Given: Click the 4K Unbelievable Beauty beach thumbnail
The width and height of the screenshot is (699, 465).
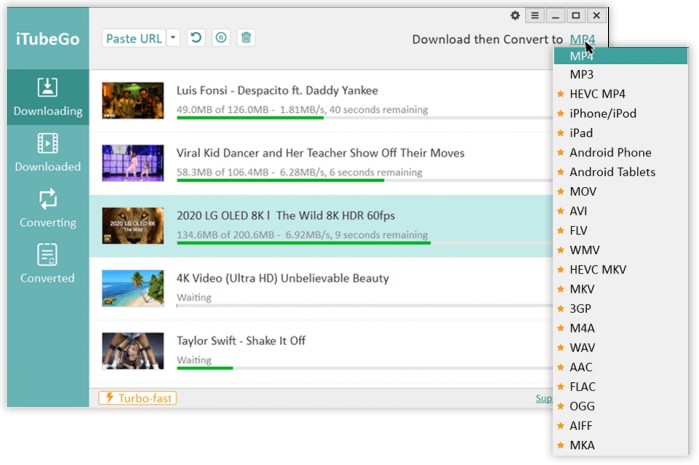Looking at the screenshot, I should (133, 288).
